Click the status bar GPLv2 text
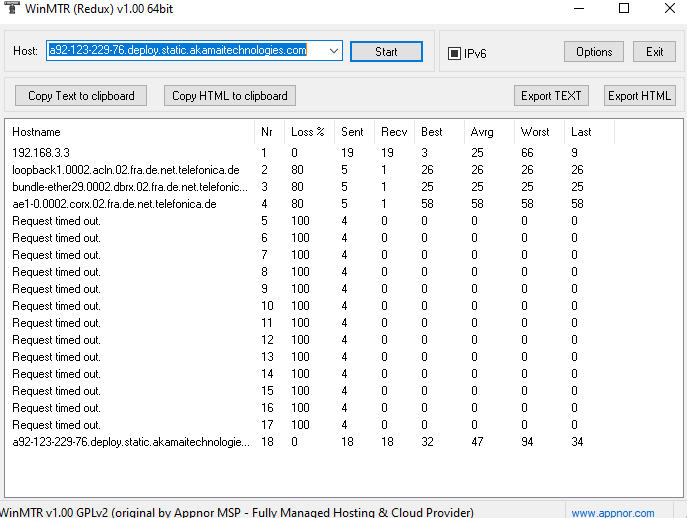This screenshot has width=687, height=518. (237, 513)
